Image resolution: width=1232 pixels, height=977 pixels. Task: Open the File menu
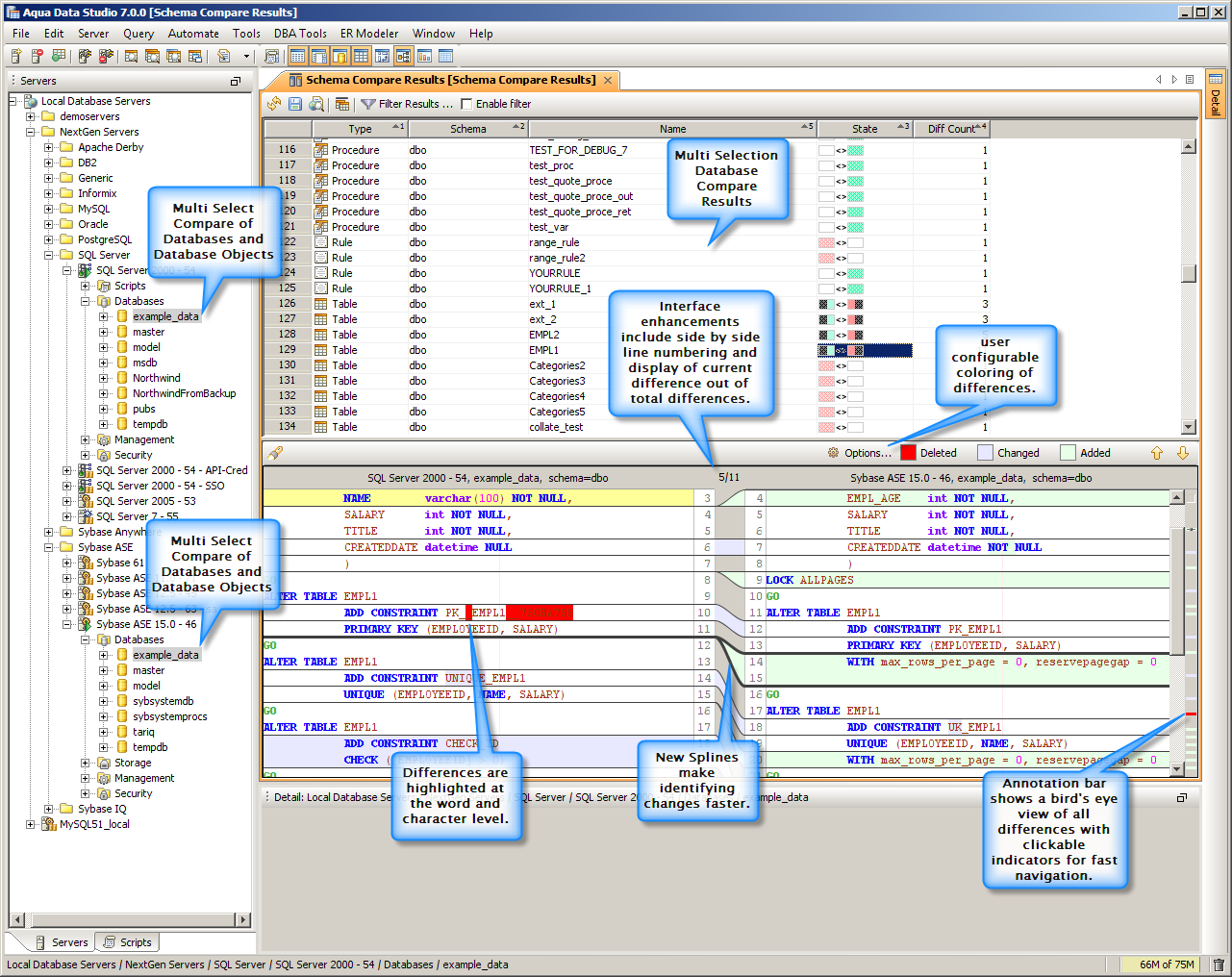21,34
